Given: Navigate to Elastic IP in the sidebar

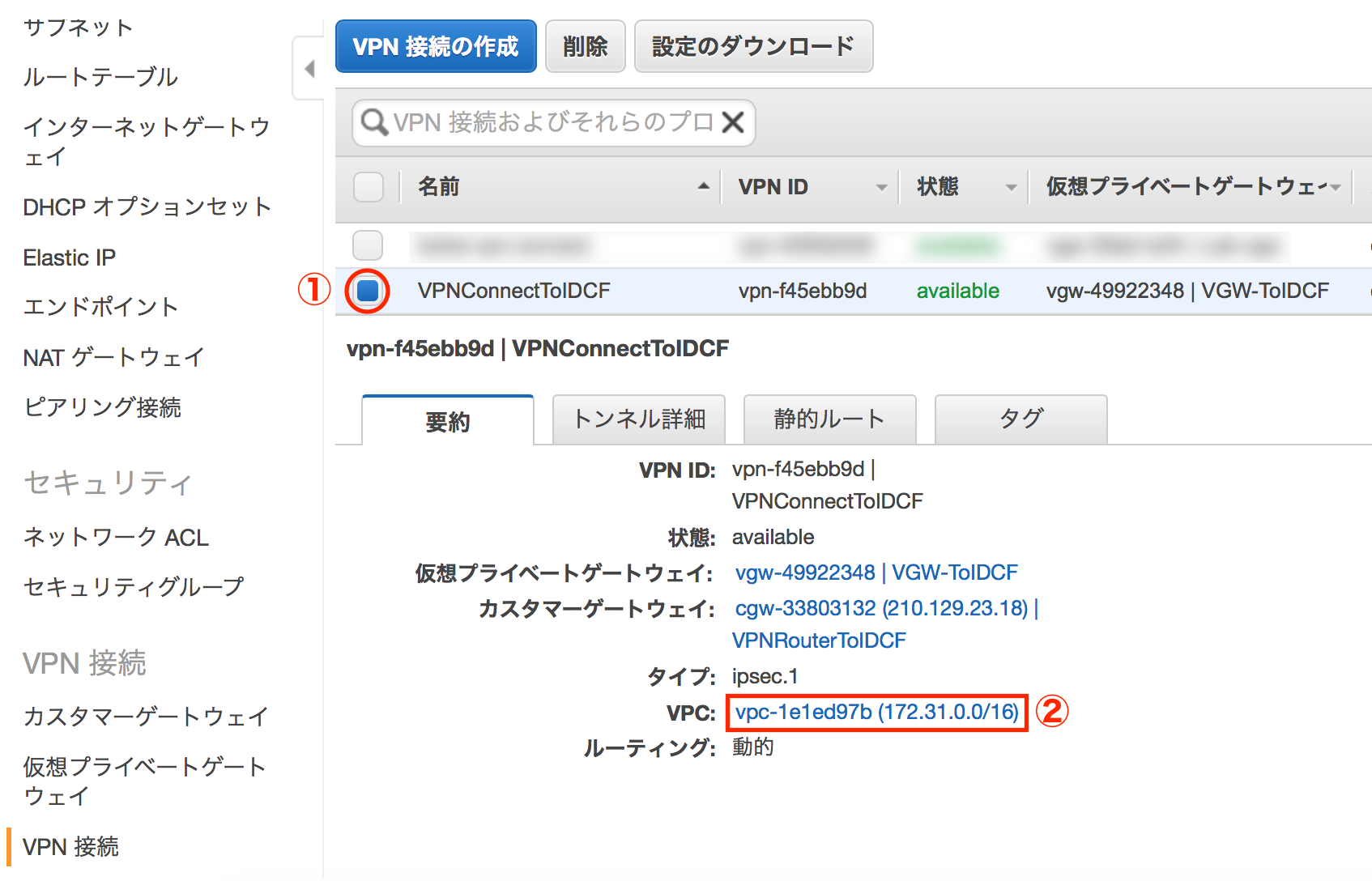Looking at the screenshot, I should point(69,257).
